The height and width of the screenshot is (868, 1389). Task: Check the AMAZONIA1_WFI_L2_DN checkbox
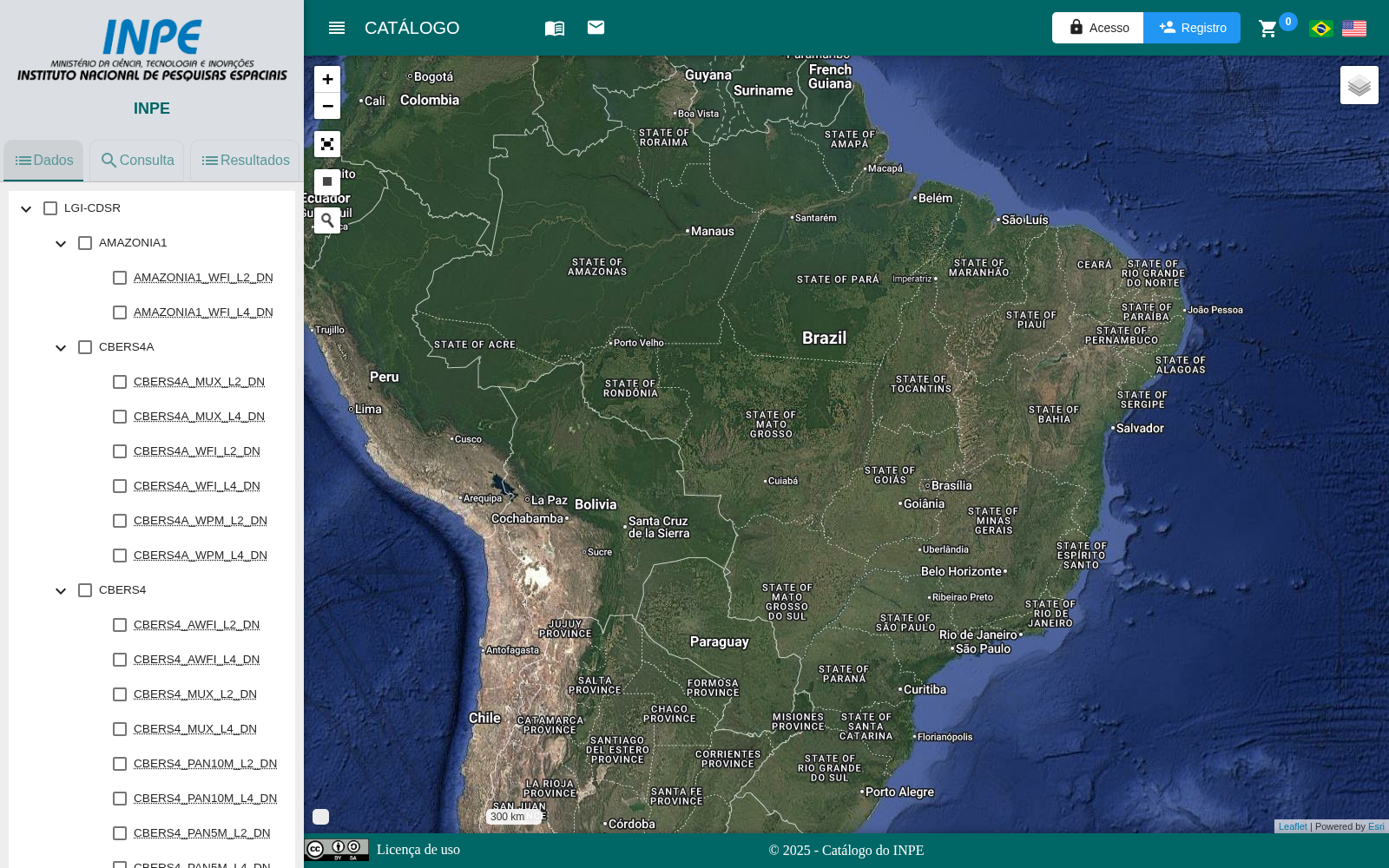coord(120,278)
